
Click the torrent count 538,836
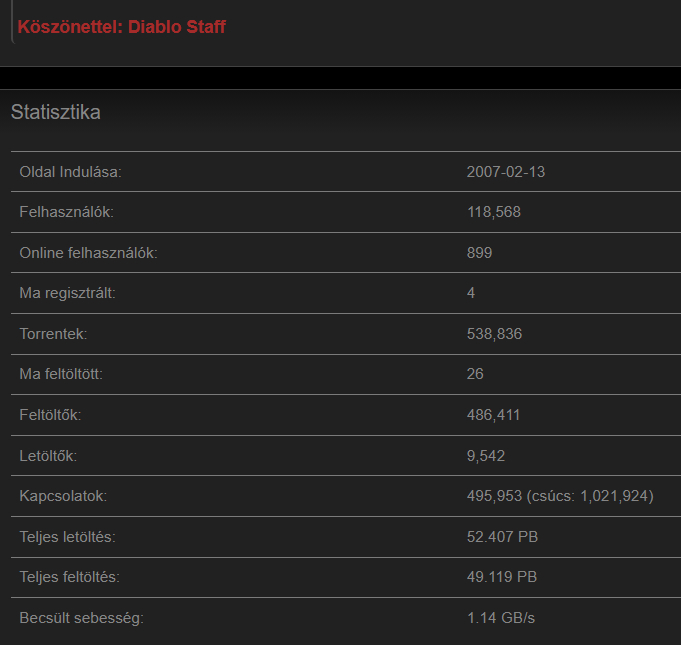click(494, 334)
